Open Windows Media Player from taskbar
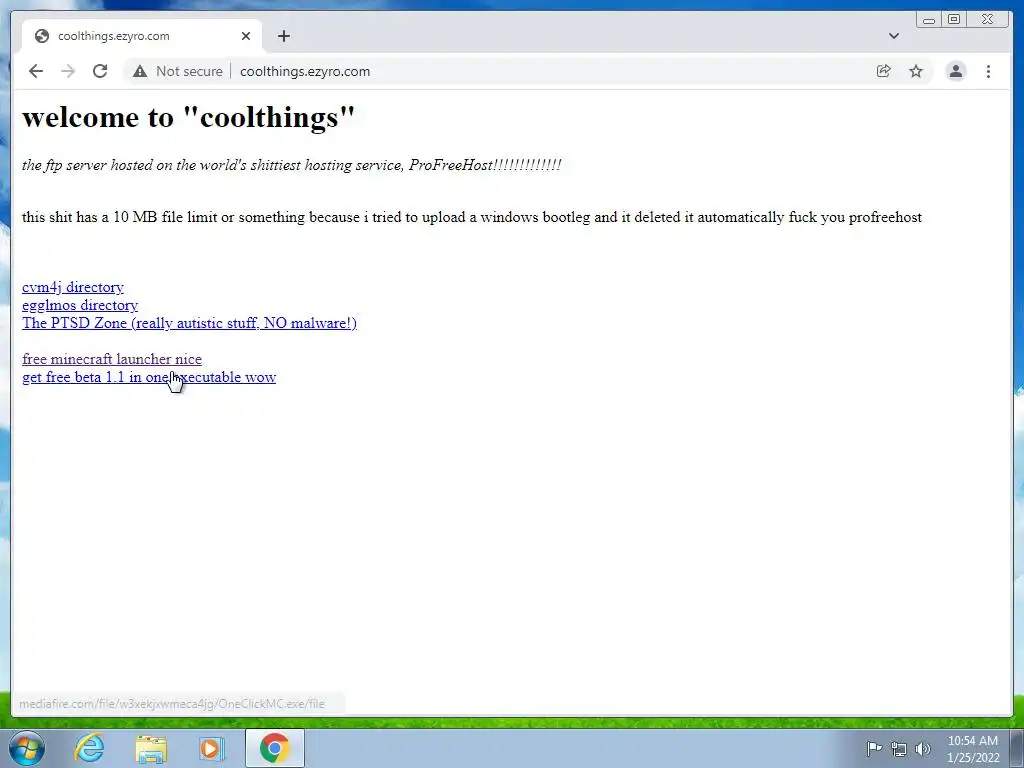The image size is (1024, 768). 212,748
